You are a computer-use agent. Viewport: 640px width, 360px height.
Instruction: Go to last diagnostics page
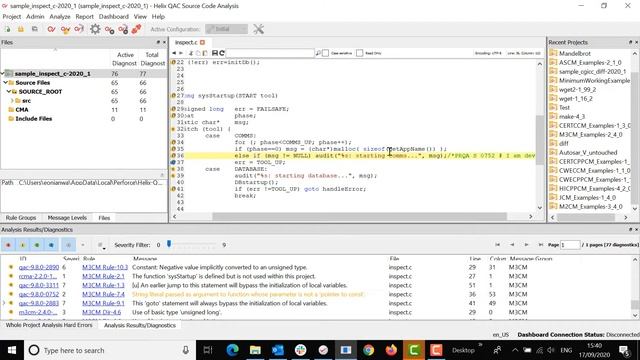[541, 245]
